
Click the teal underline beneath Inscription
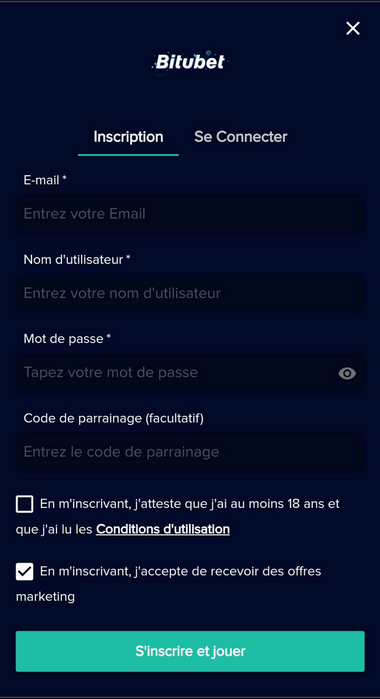128,155
